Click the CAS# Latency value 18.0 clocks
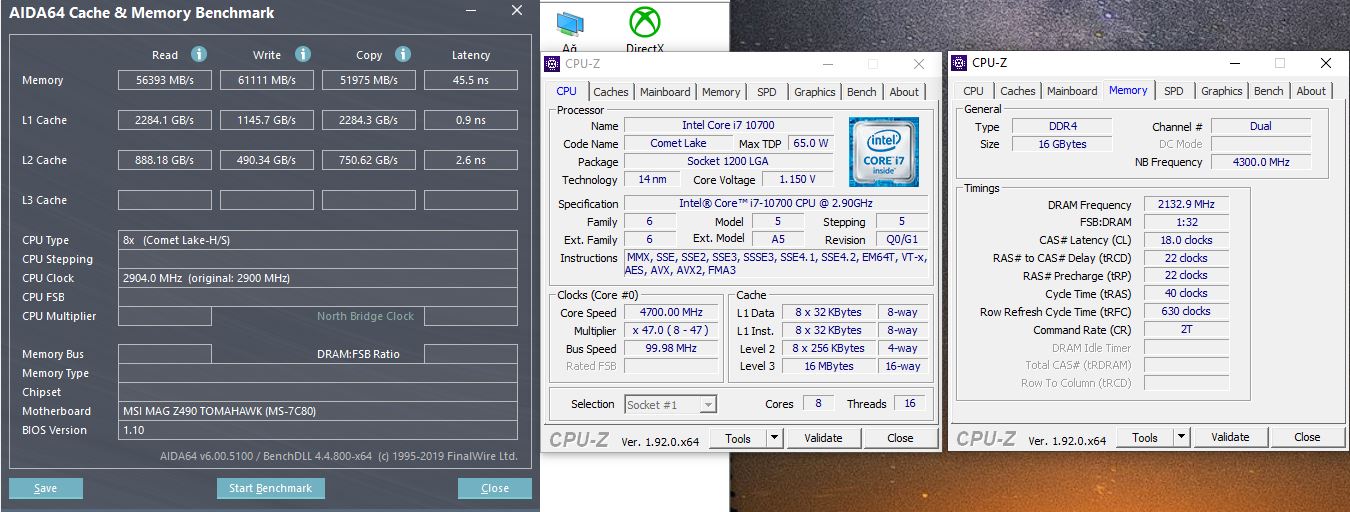The height and width of the screenshot is (512, 1350). click(x=1186, y=240)
